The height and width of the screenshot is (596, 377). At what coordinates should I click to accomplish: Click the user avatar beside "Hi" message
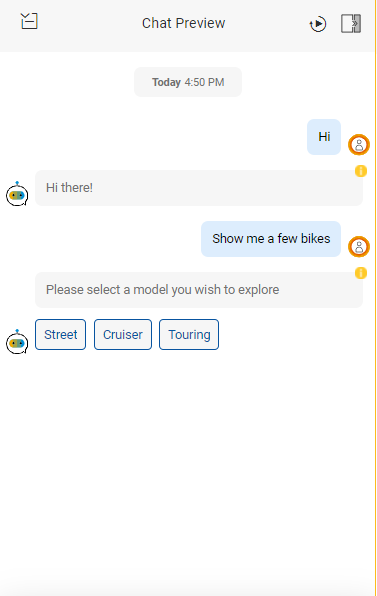click(359, 144)
